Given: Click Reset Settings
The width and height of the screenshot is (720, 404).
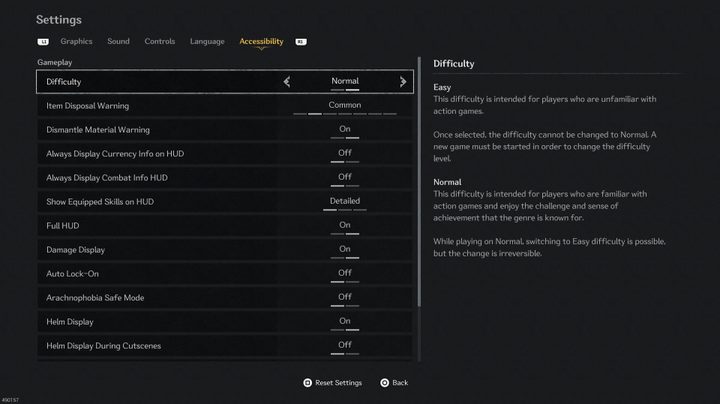Looking at the screenshot, I should [338, 383].
